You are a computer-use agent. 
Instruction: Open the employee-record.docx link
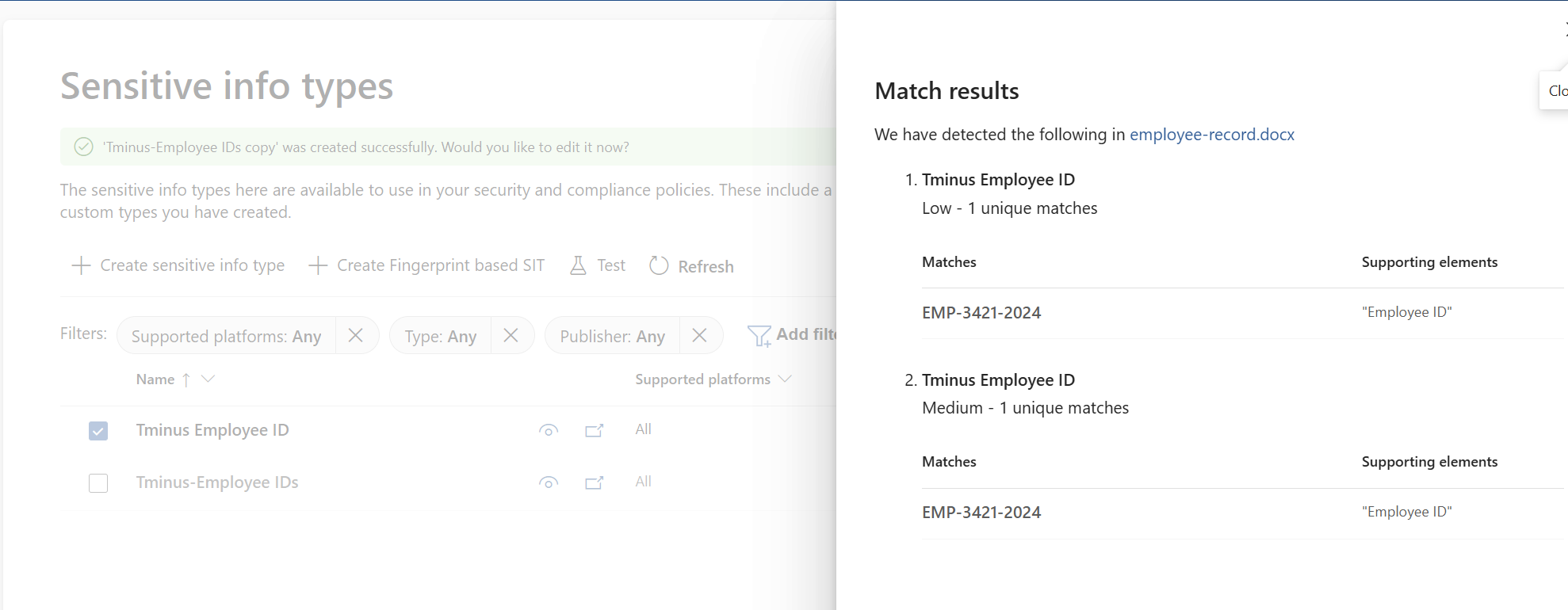pyautogui.click(x=1211, y=135)
